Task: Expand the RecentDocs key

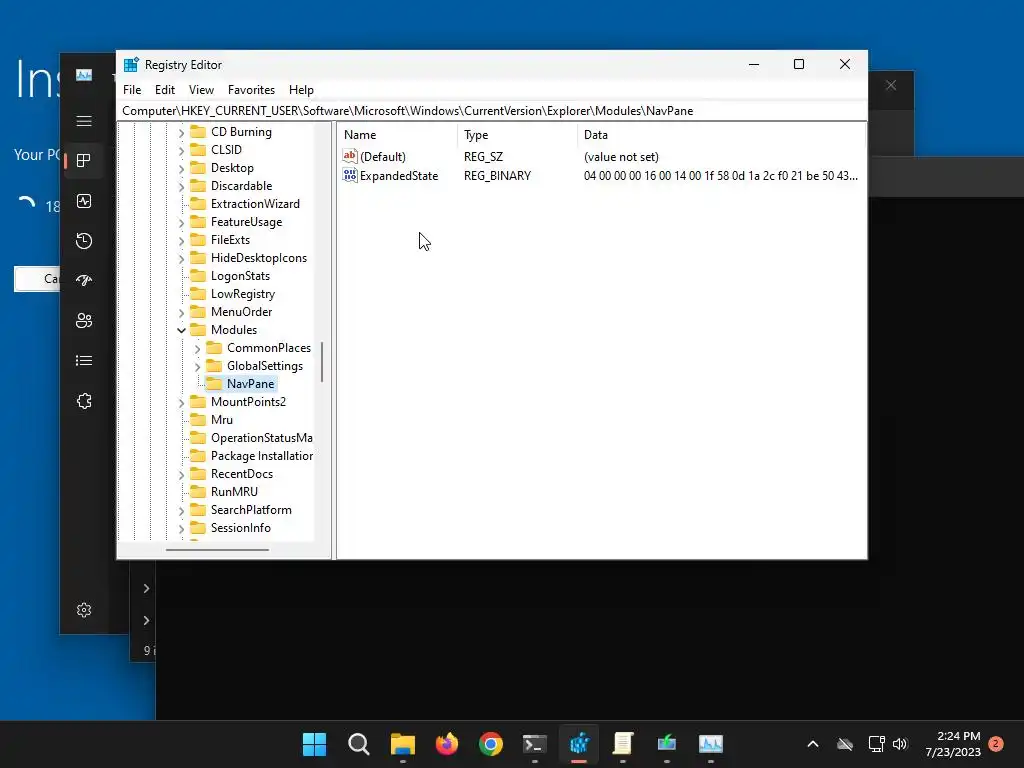Action: click(x=182, y=475)
